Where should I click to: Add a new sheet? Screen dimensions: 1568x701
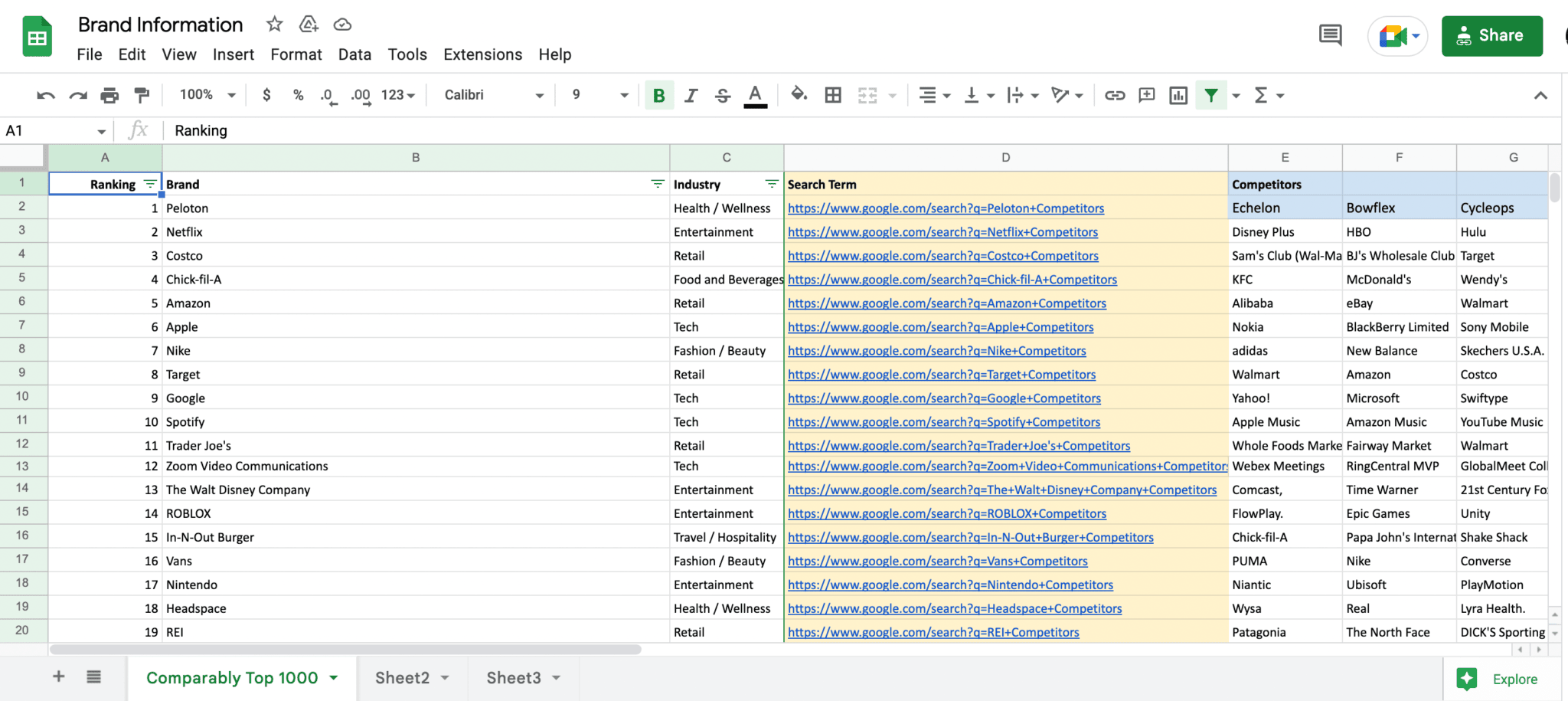click(58, 676)
